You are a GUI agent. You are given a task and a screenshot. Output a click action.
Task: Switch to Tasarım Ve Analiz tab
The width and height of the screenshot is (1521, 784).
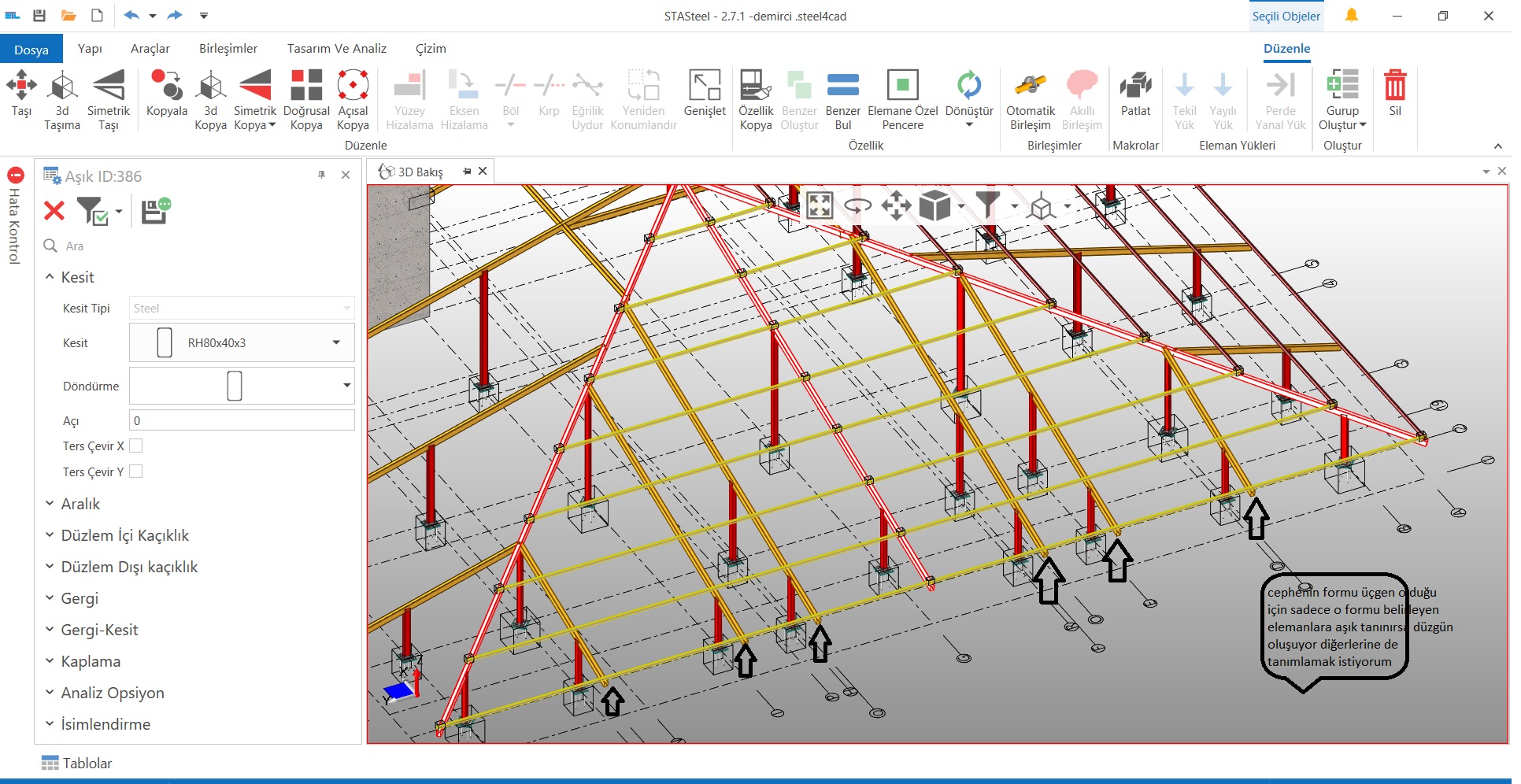[x=337, y=49]
